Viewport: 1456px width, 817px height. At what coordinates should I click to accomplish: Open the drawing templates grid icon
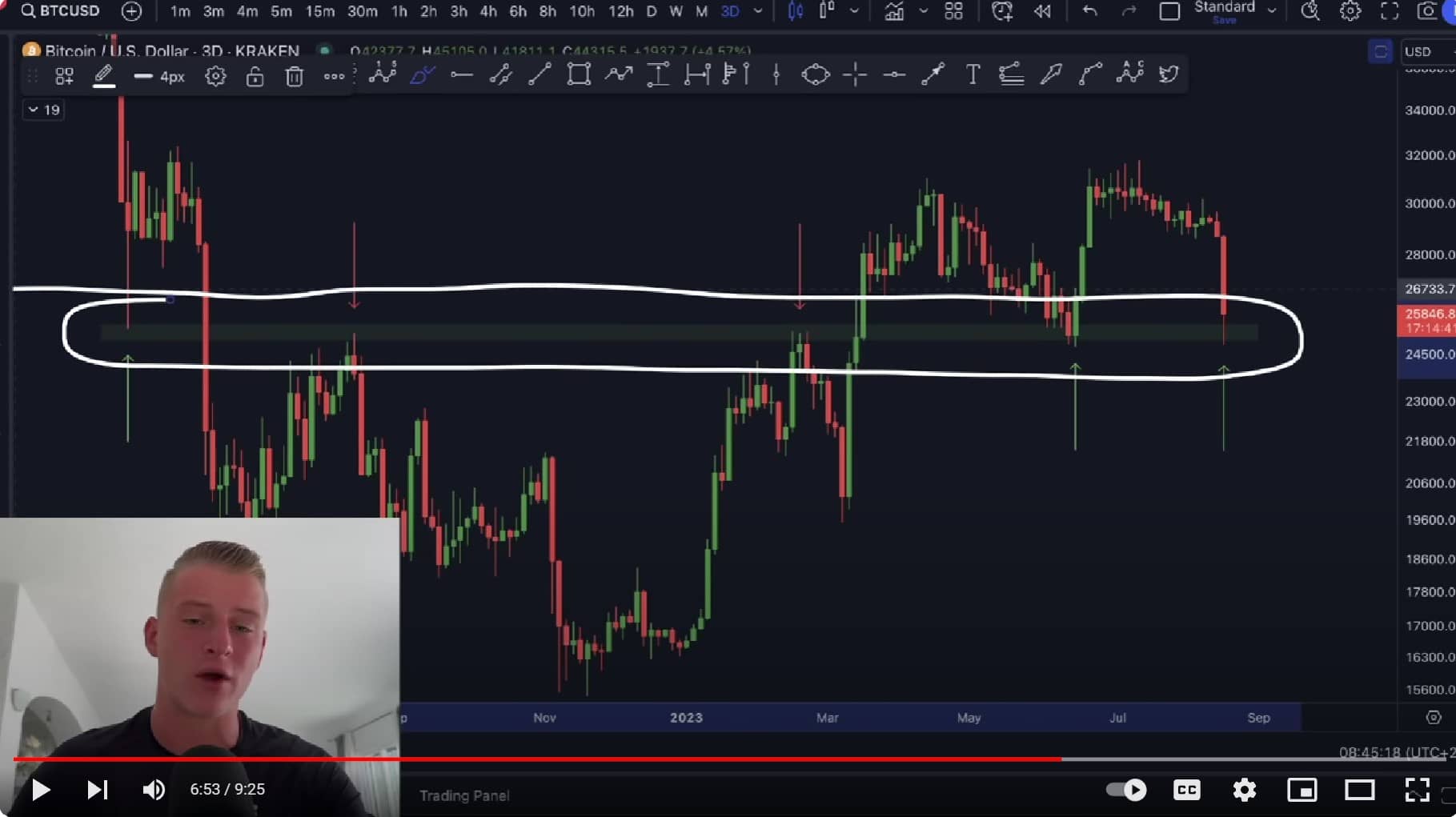tap(64, 77)
